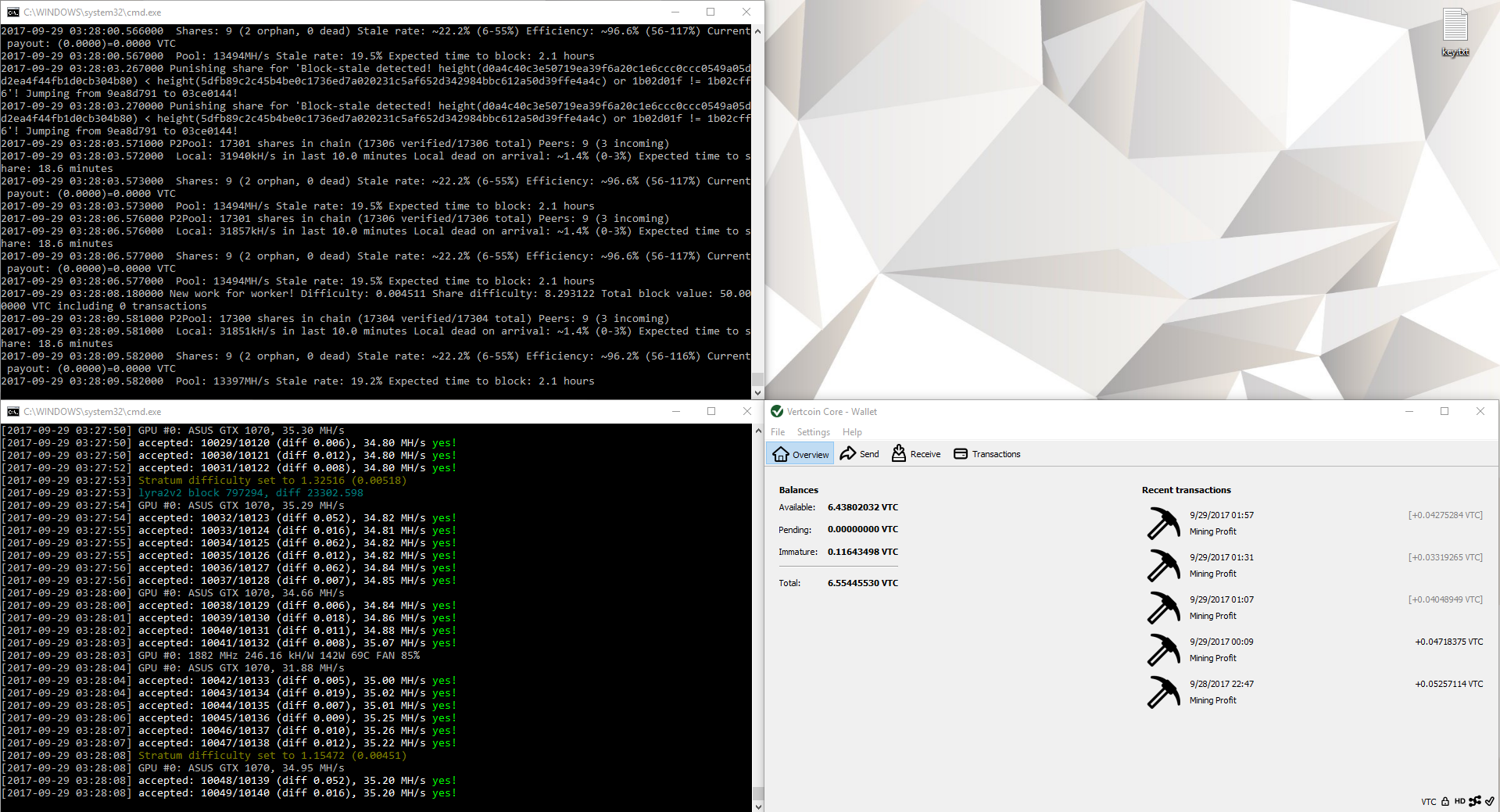
Task: Click the Available balance 6.43802032 VTC
Action: coord(862,507)
